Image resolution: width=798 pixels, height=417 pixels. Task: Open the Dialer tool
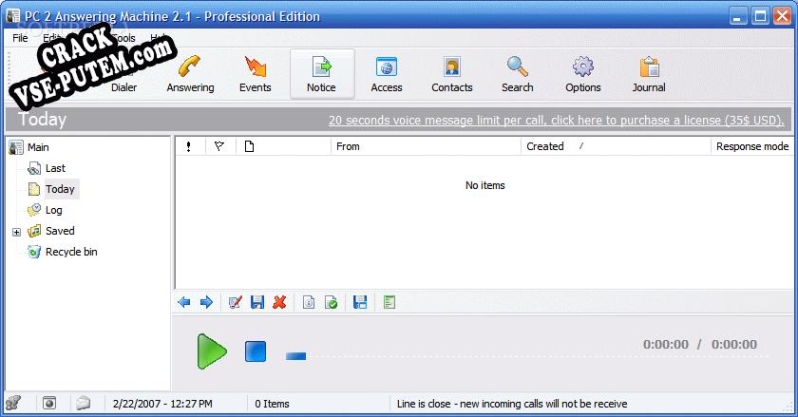click(124, 74)
